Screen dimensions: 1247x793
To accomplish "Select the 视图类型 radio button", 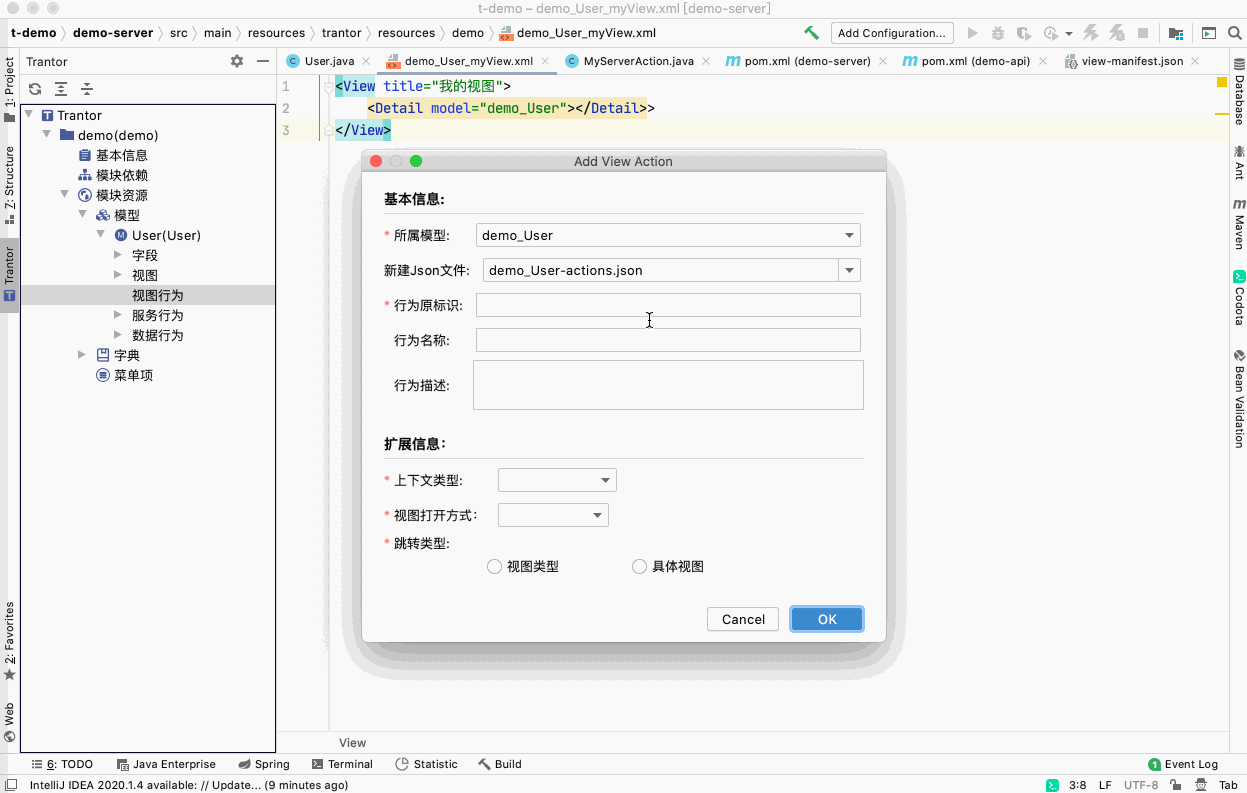I will tap(494, 566).
